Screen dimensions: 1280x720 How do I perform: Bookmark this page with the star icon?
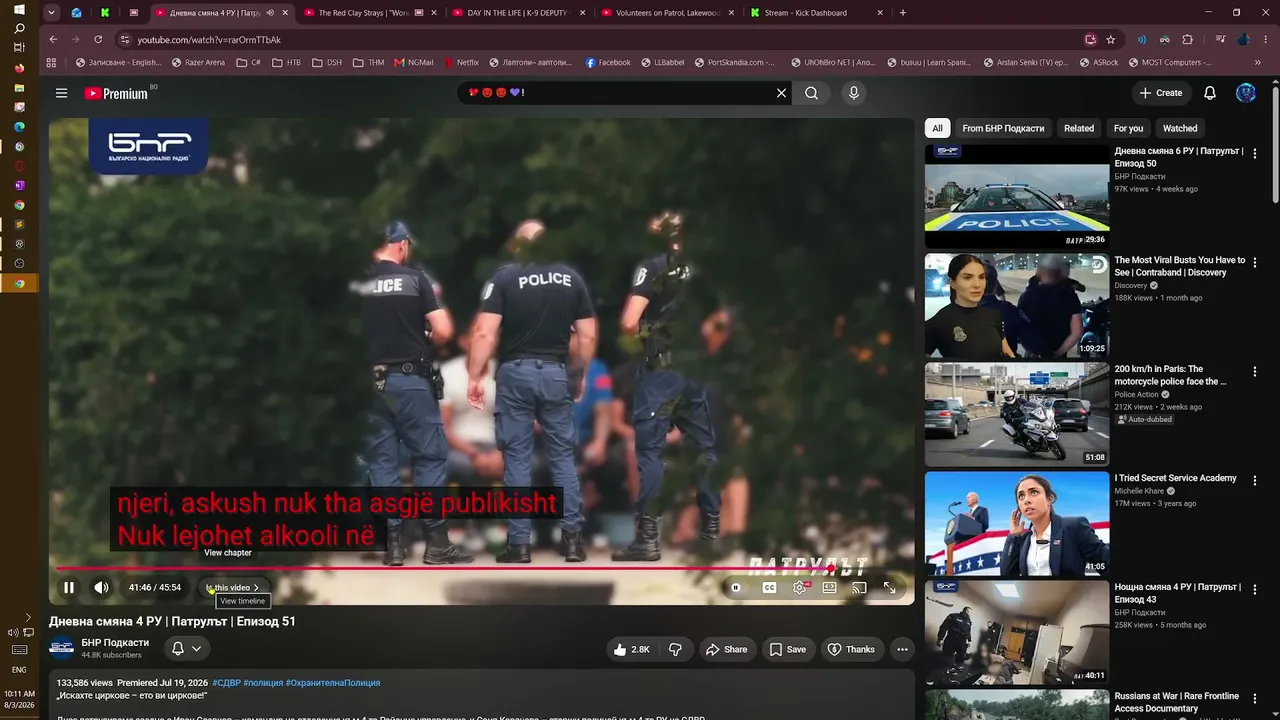coord(1111,40)
